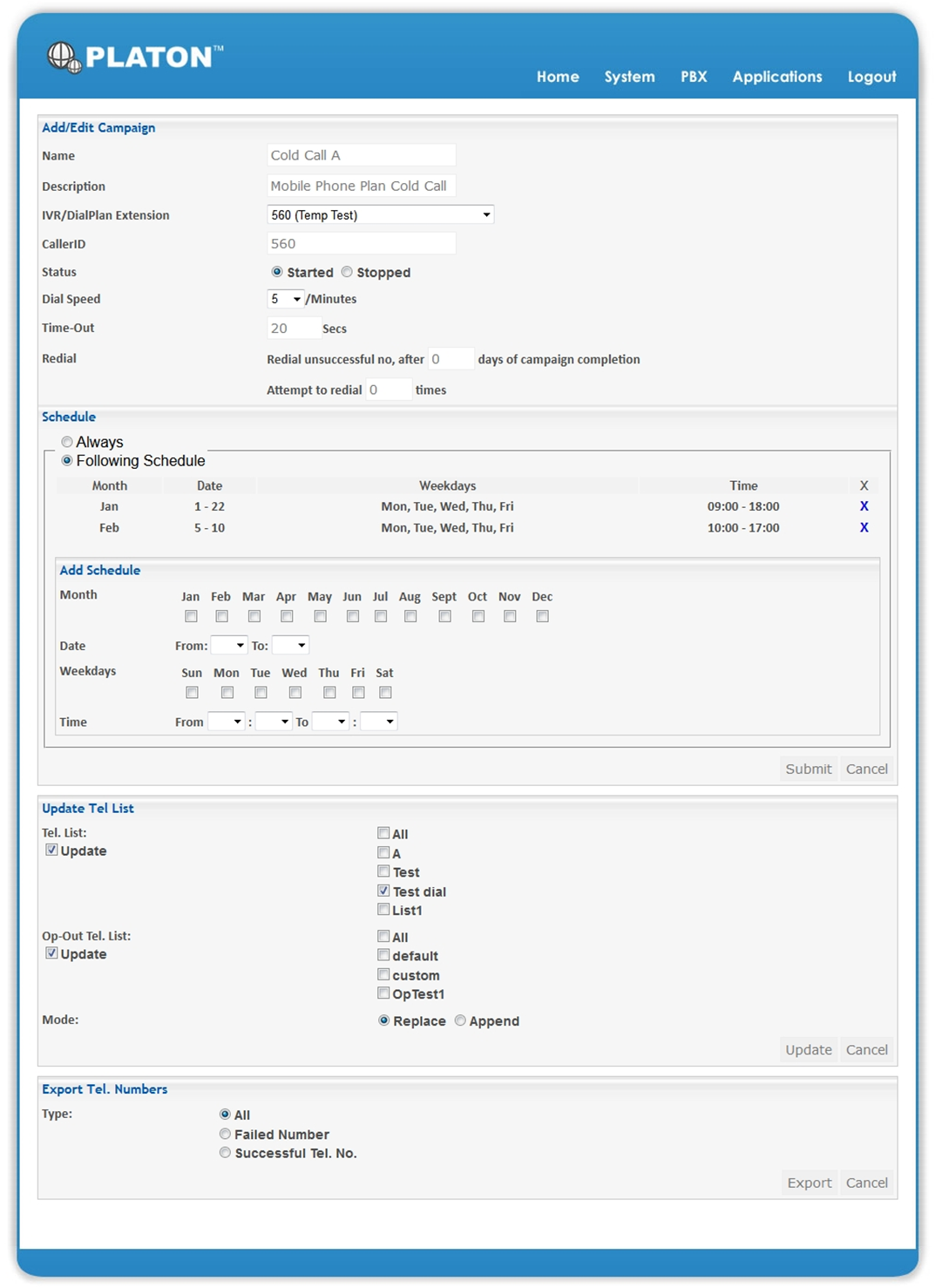Check the Op-Out default list checkbox
Screen dimensions: 942x1288
pos(383,955)
